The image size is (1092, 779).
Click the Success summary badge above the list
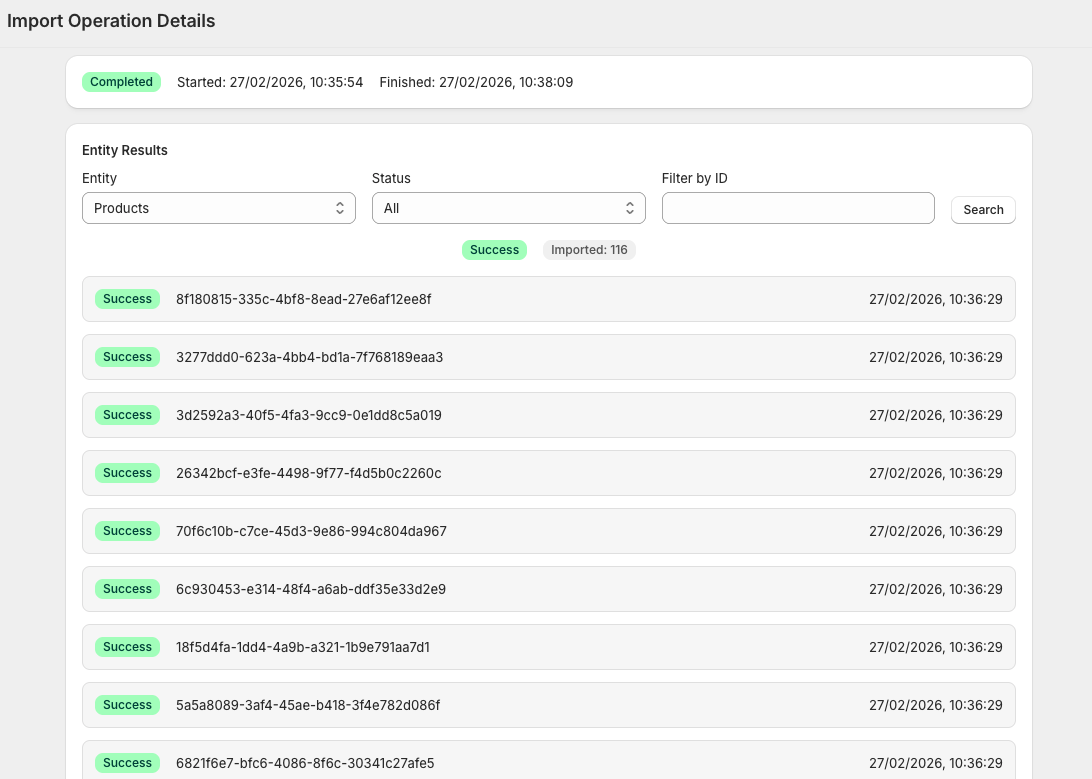click(494, 250)
